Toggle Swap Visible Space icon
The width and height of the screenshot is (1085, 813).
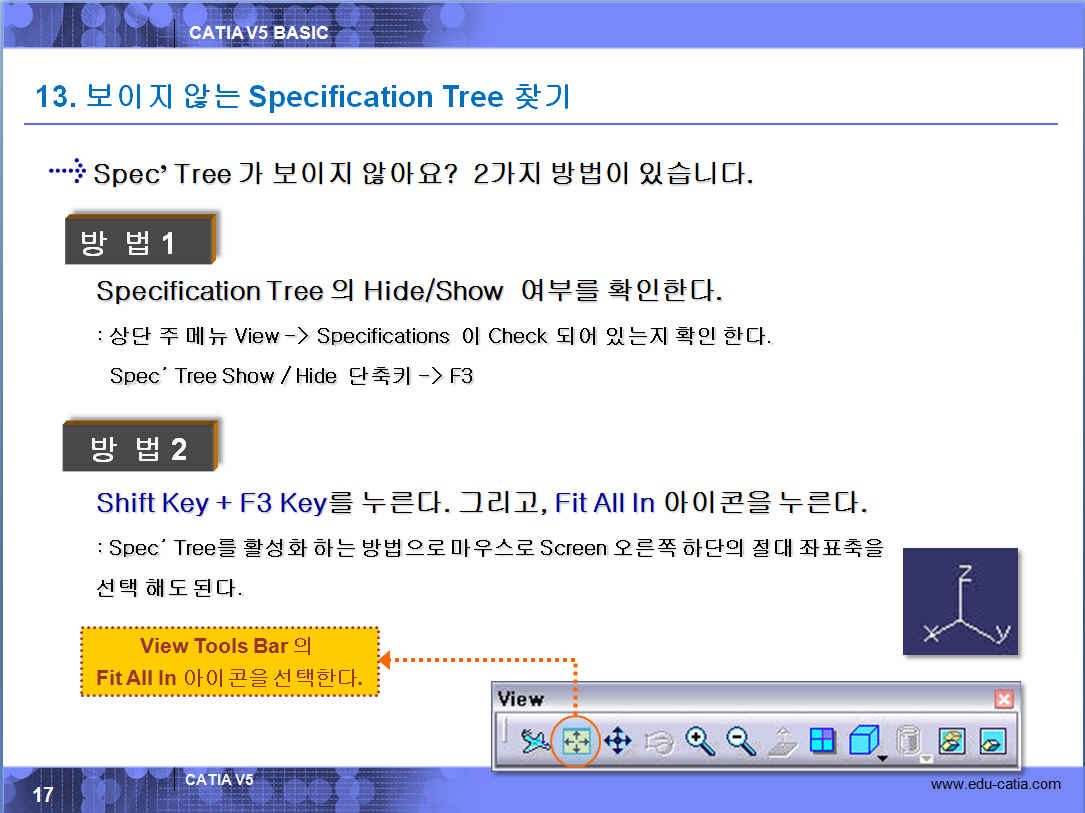[992, 742]
